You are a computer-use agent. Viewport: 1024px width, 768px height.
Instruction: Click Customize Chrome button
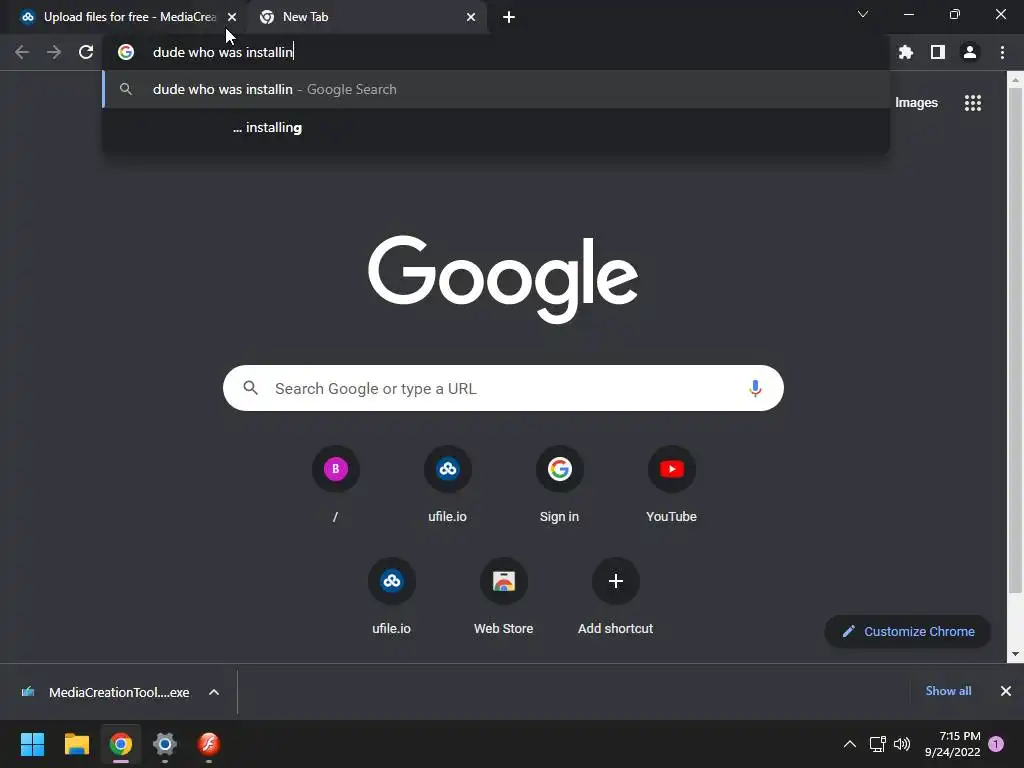[908, 632]
